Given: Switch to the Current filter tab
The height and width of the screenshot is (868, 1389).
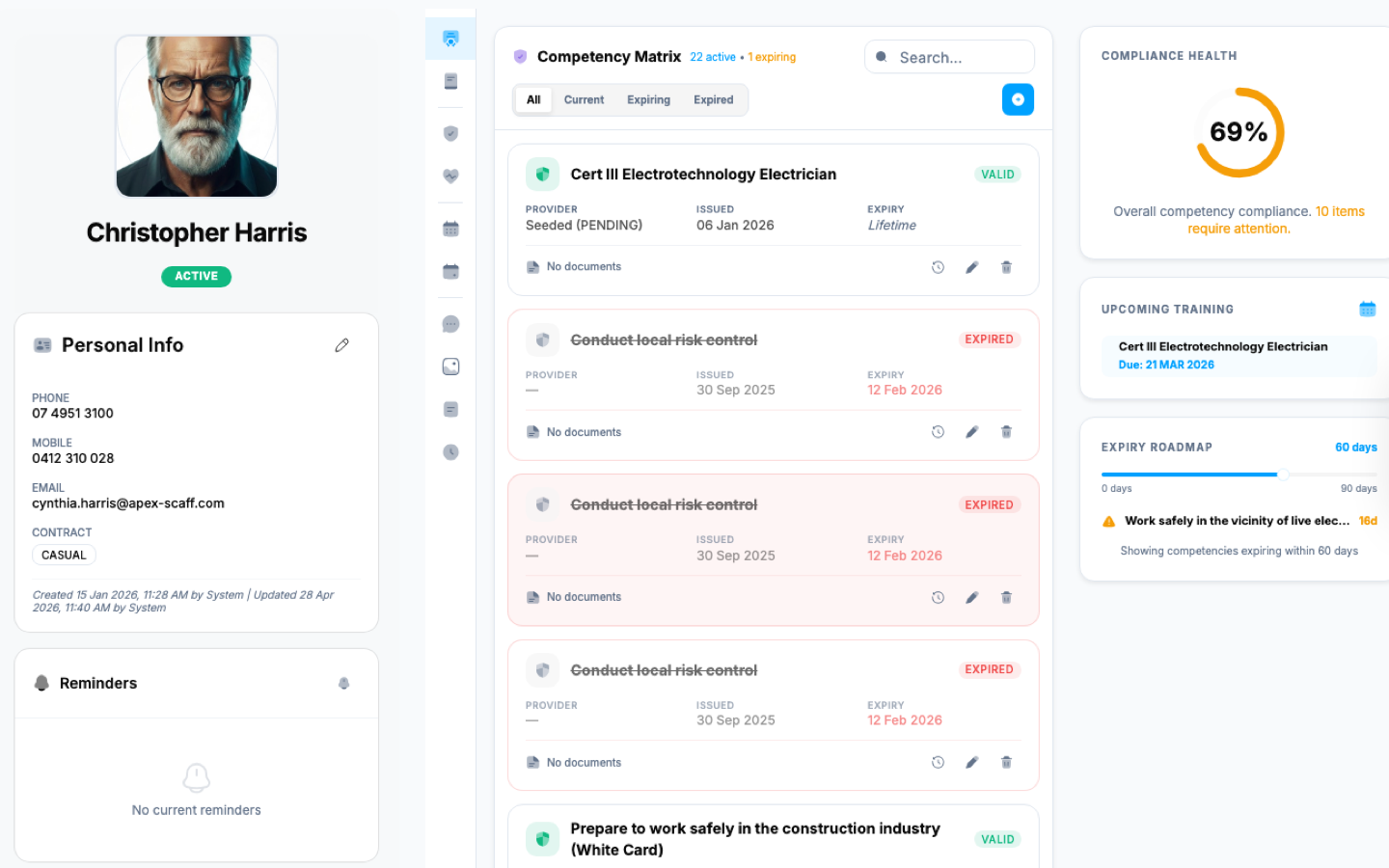Looking at the screenshot, I should click(x=584, y=99).
